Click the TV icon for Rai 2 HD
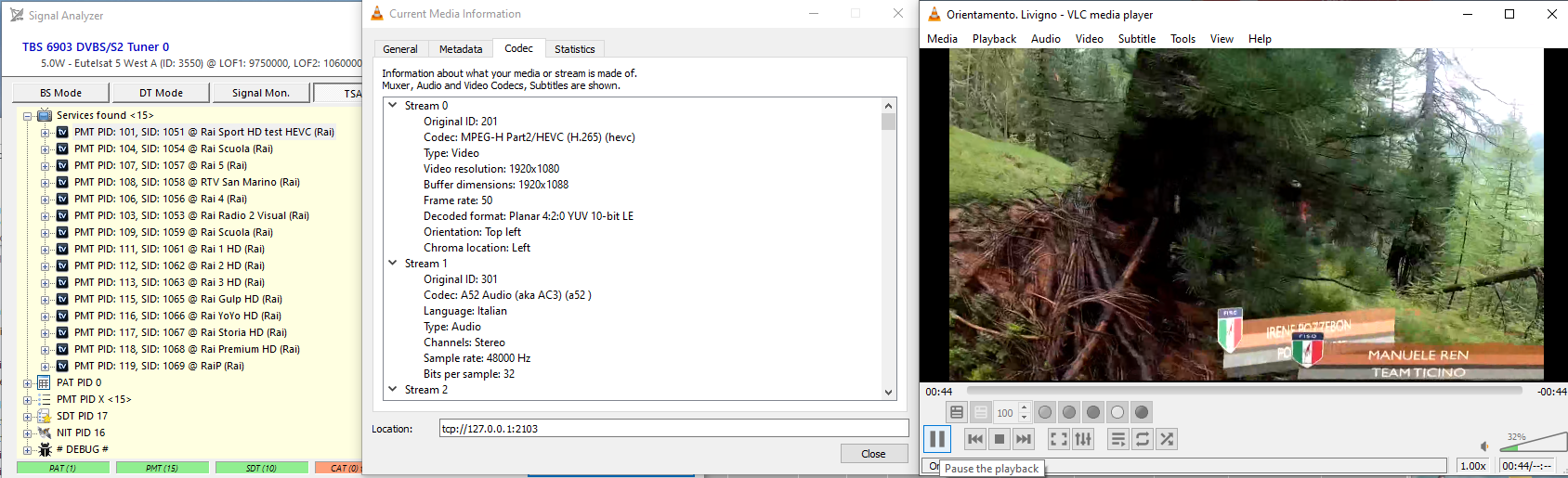 click(62, 265)
